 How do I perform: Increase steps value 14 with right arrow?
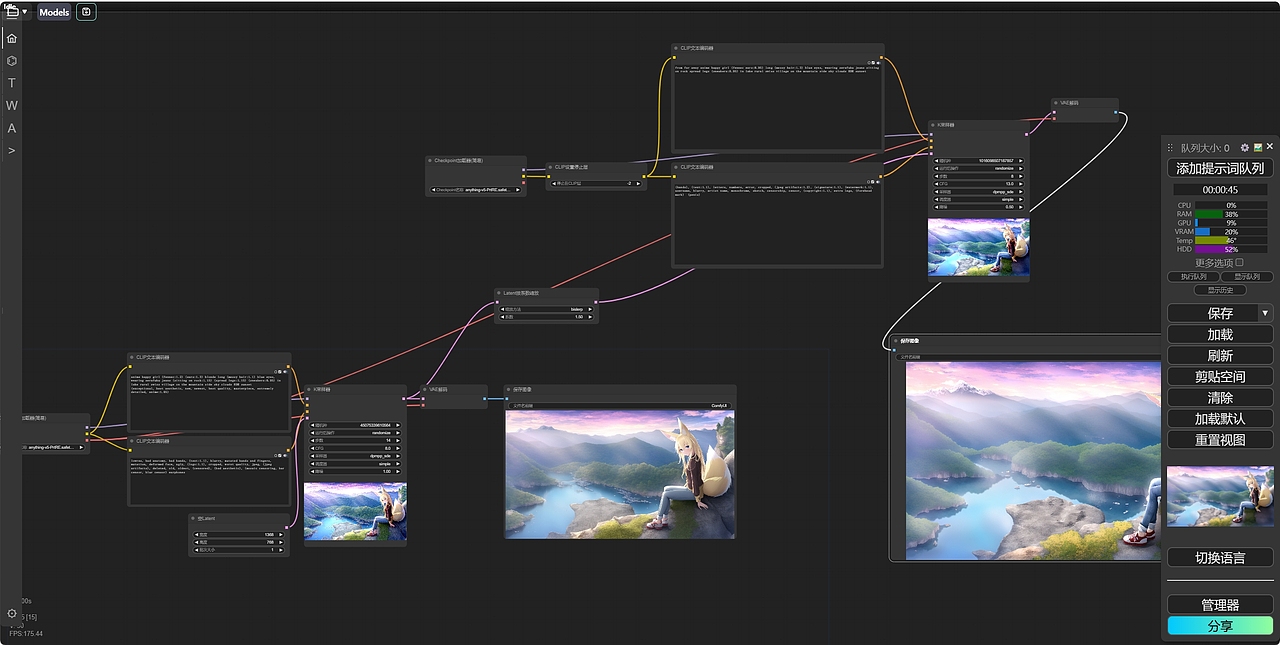pos(398,441)
